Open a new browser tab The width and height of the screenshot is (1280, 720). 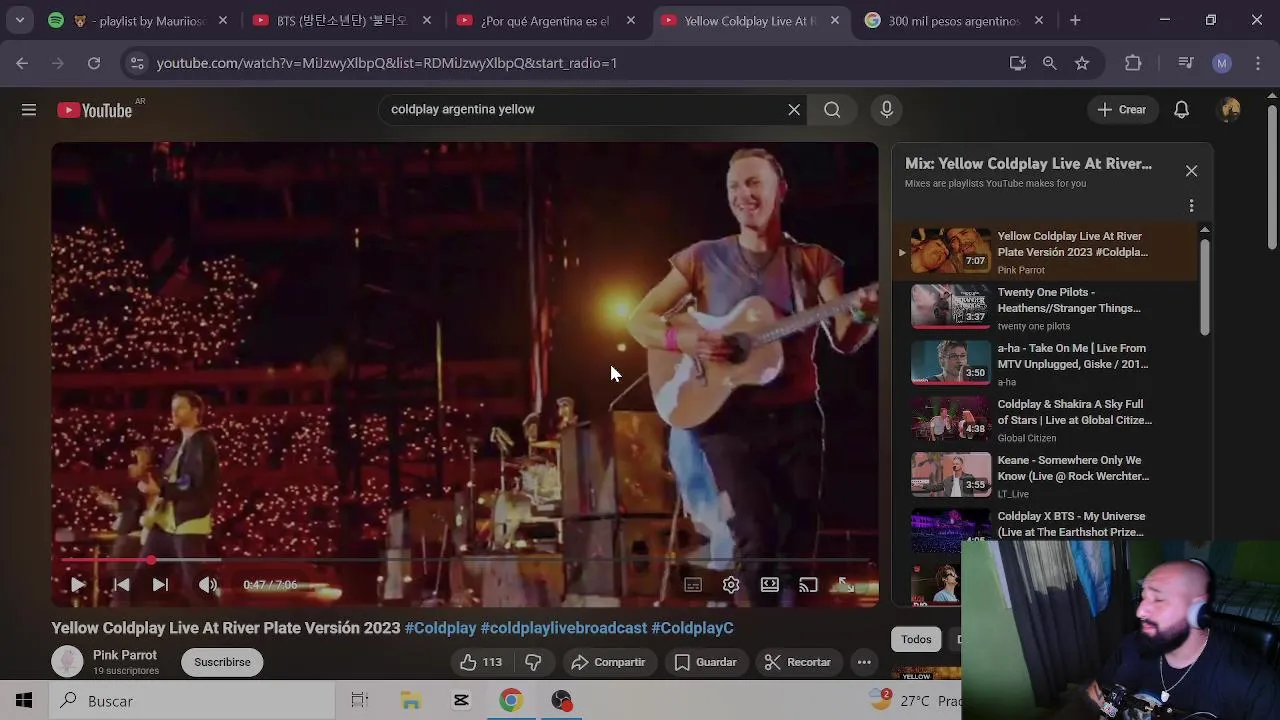1075,20
